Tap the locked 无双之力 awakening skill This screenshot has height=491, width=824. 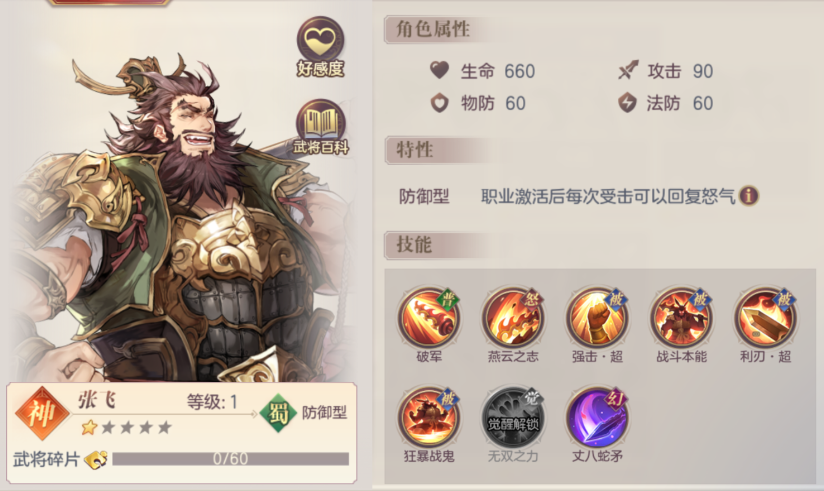click(513, 418)
